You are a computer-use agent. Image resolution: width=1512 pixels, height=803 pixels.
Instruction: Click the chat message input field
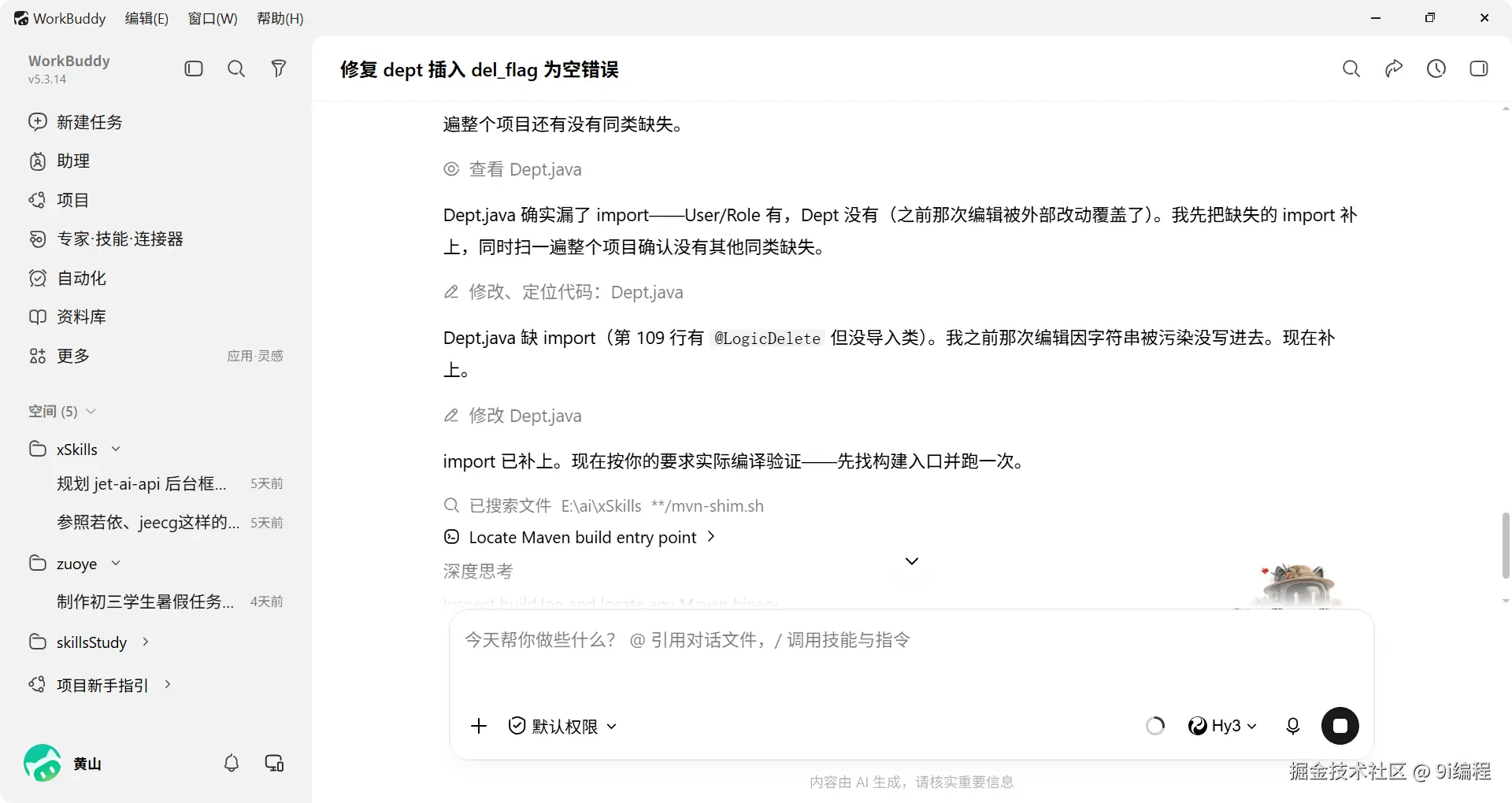911,657
